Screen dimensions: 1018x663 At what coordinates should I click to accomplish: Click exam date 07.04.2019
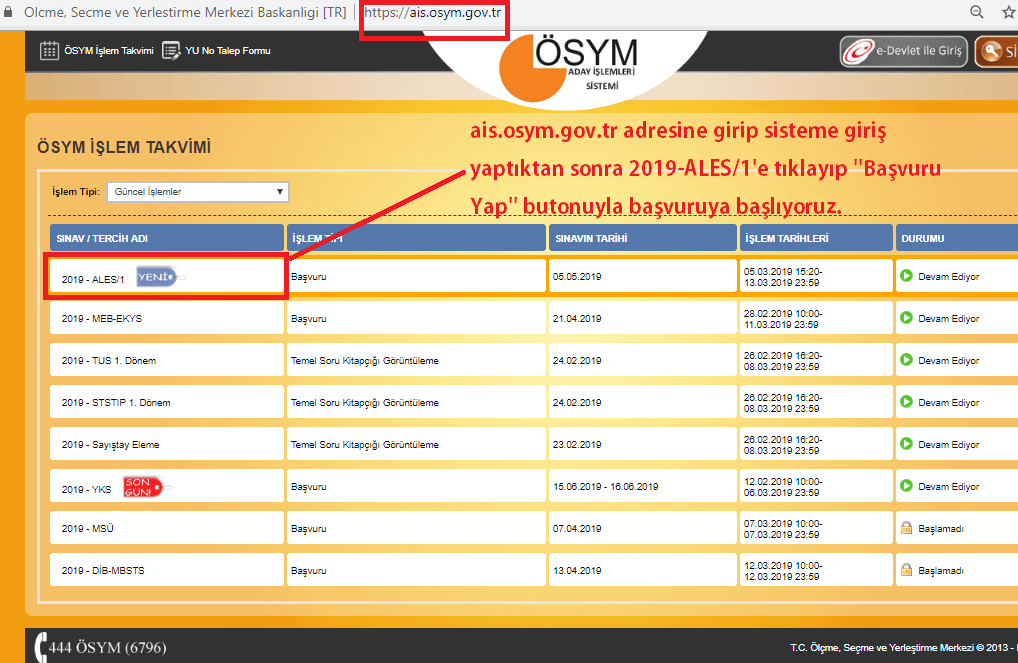pyautogui.click(x=577, y=529)
